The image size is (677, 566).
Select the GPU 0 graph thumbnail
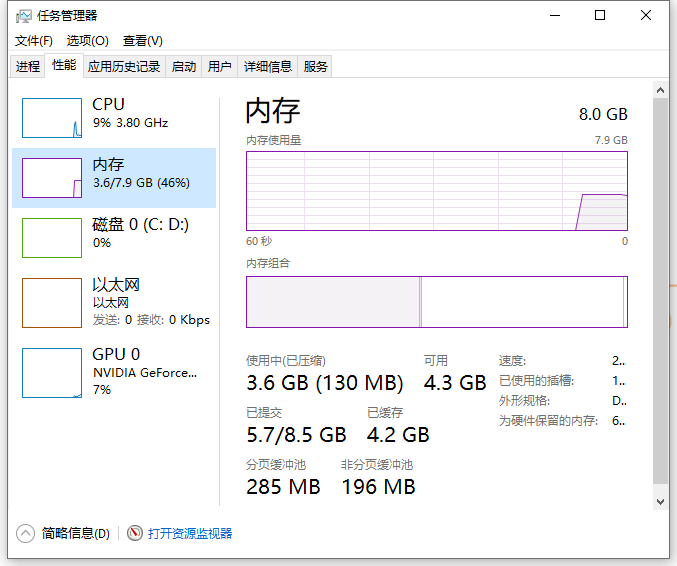51,373
